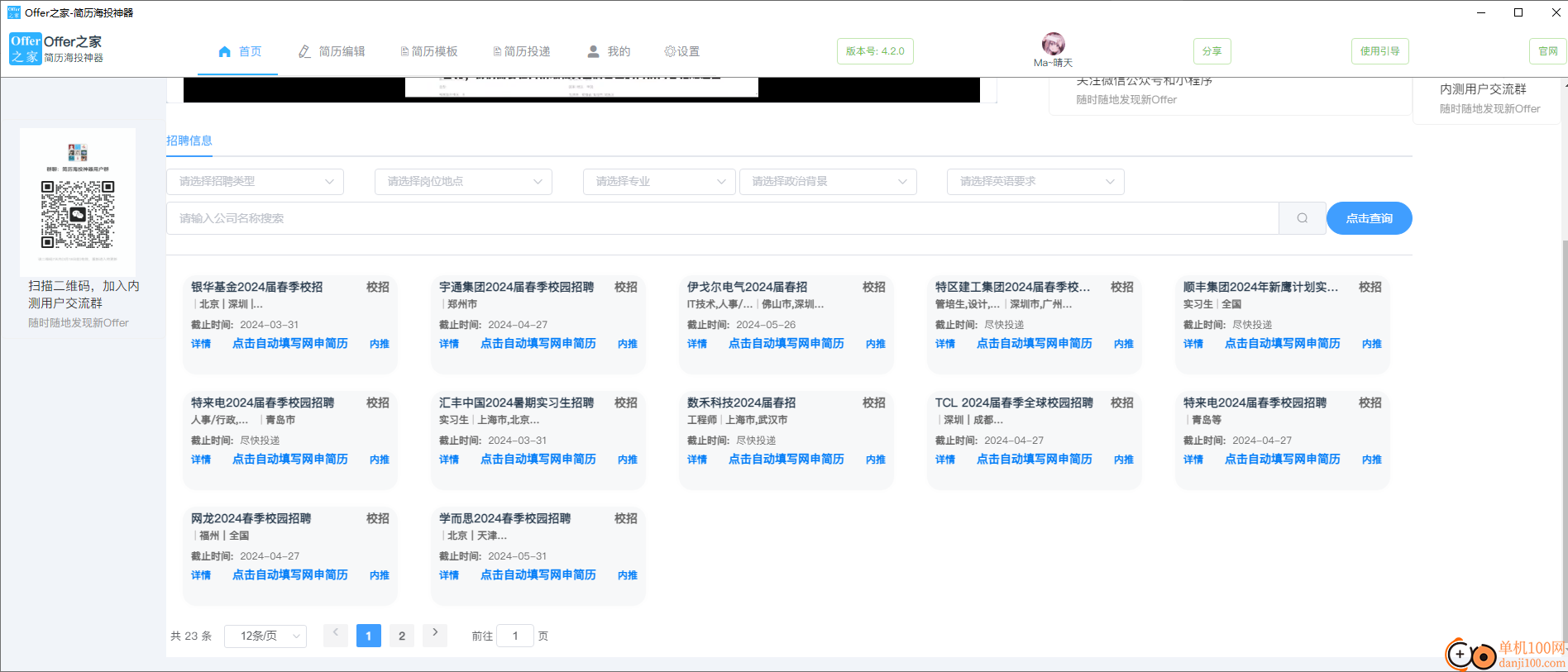Click the 校招 tag on 银华基金 card

[378, 287]
